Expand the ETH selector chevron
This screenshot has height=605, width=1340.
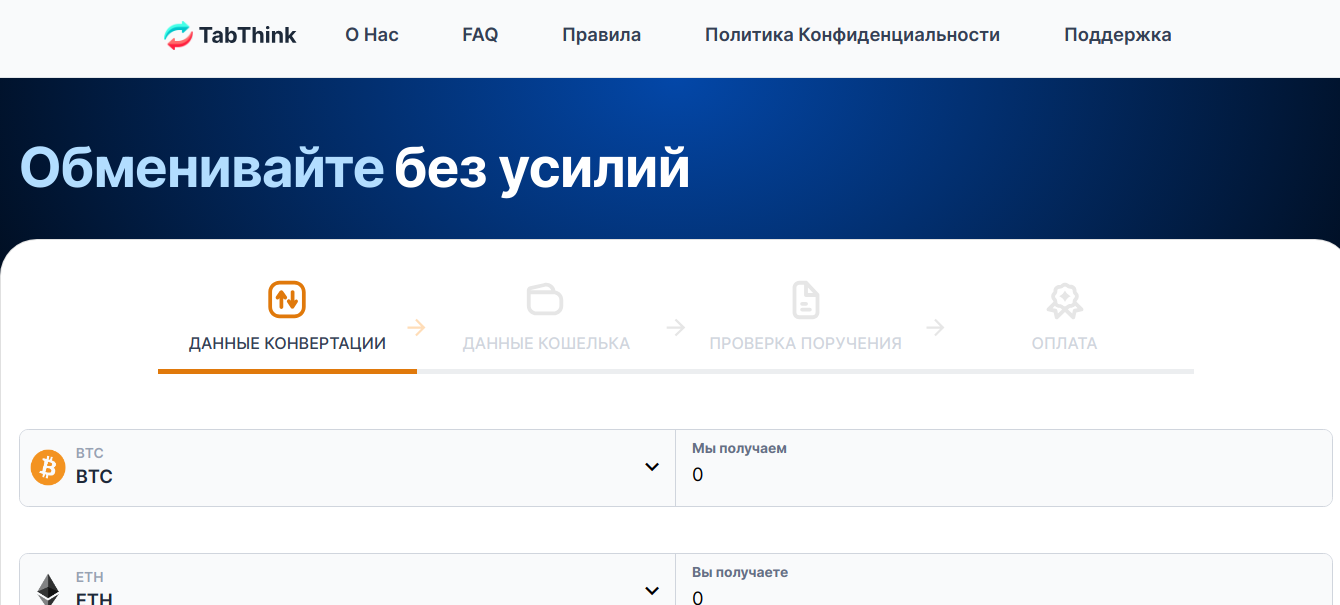pos(652,590)
